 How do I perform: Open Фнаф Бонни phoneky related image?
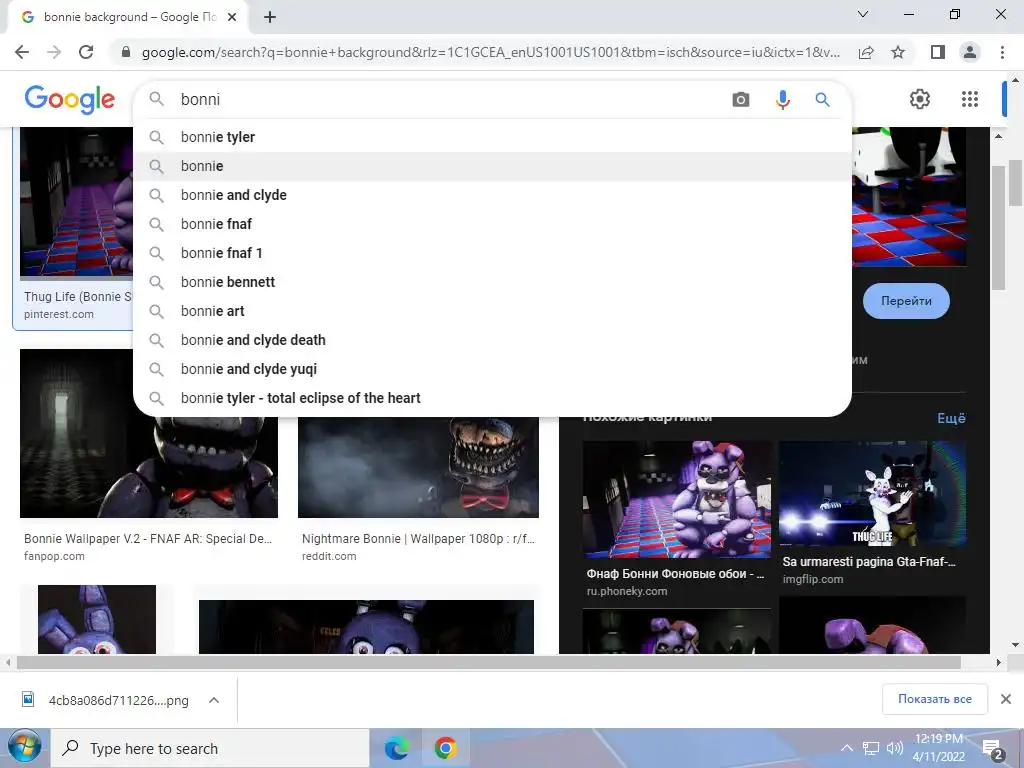point(677,500)
